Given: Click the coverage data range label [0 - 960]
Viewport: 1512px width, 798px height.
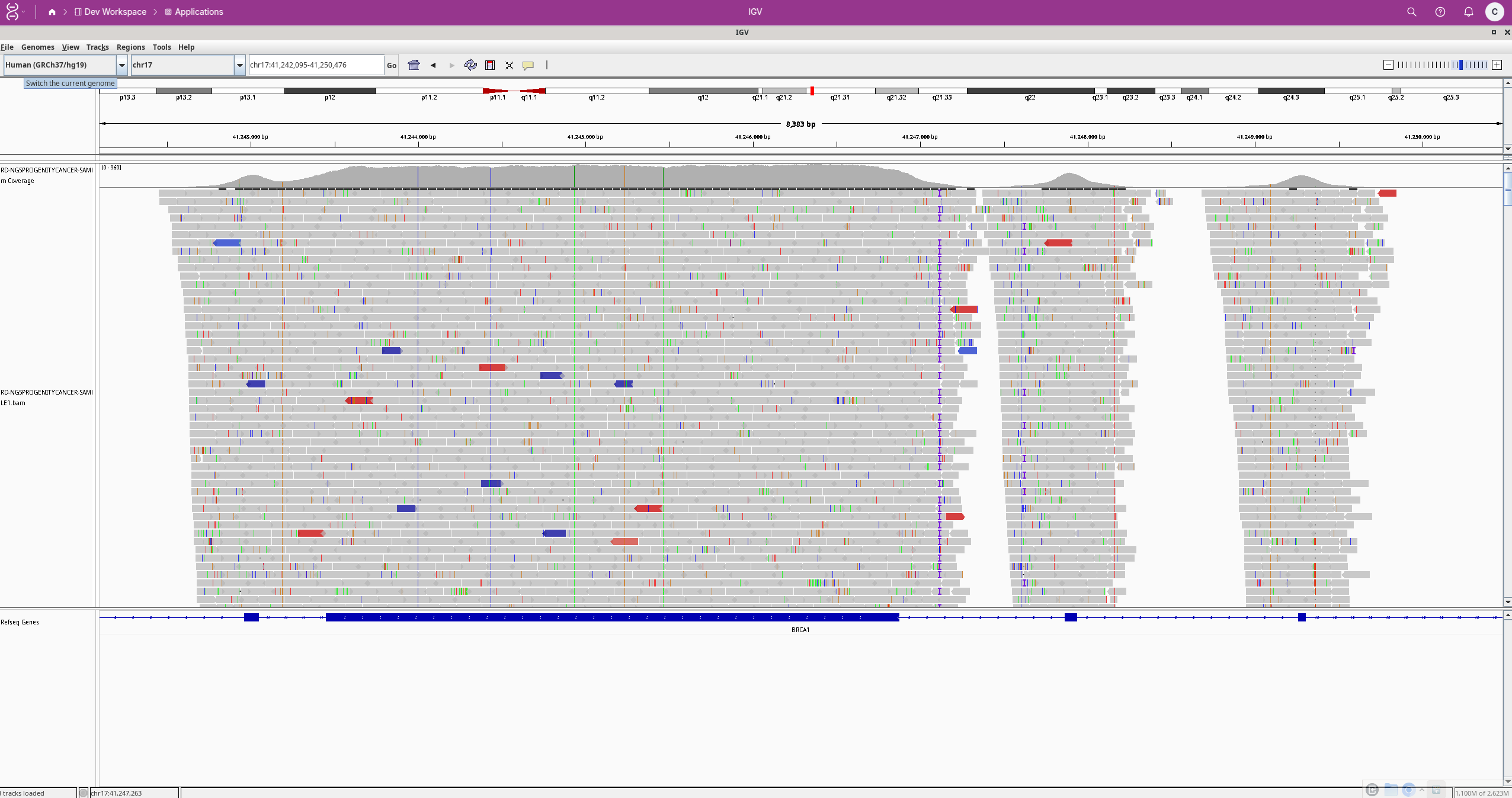Looking at the screenshot, I should (x=111, y=168).
